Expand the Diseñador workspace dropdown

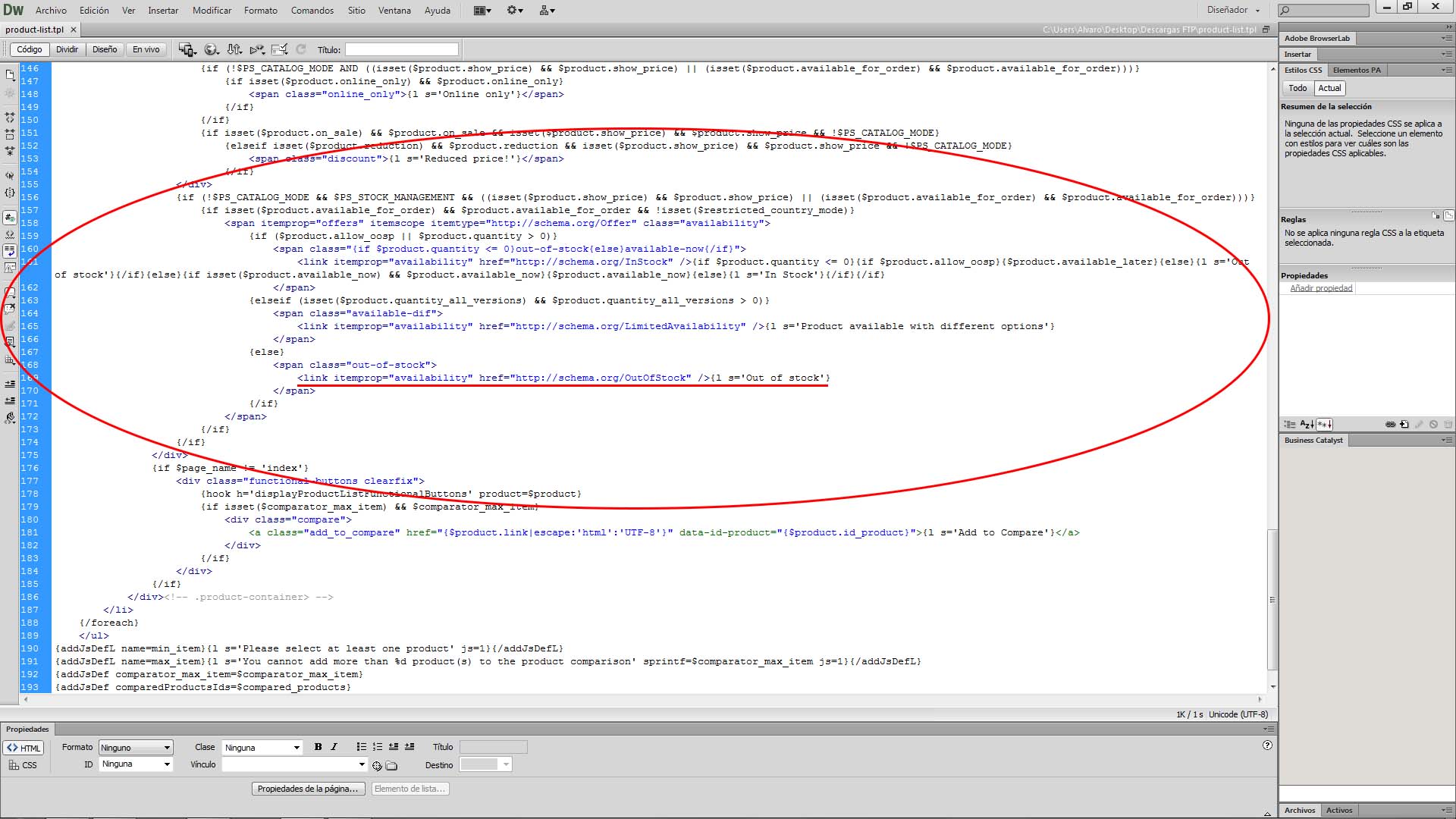pos(1234,10)
